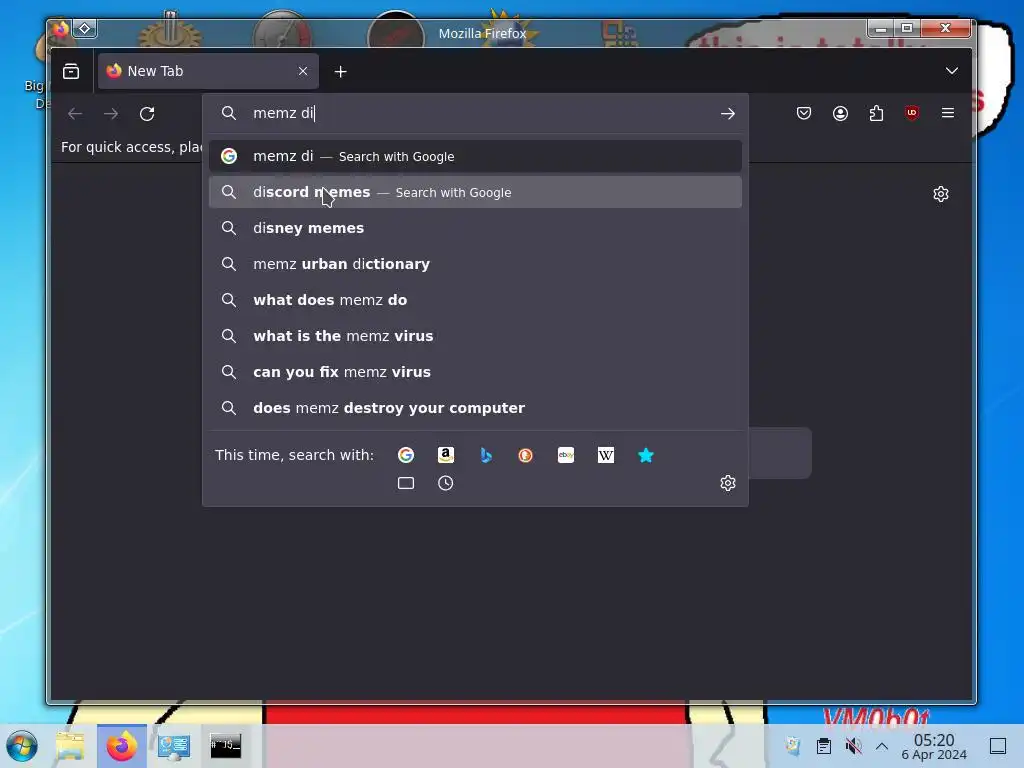
Task: Click the show desktop square icon
Action: point(998,746)
